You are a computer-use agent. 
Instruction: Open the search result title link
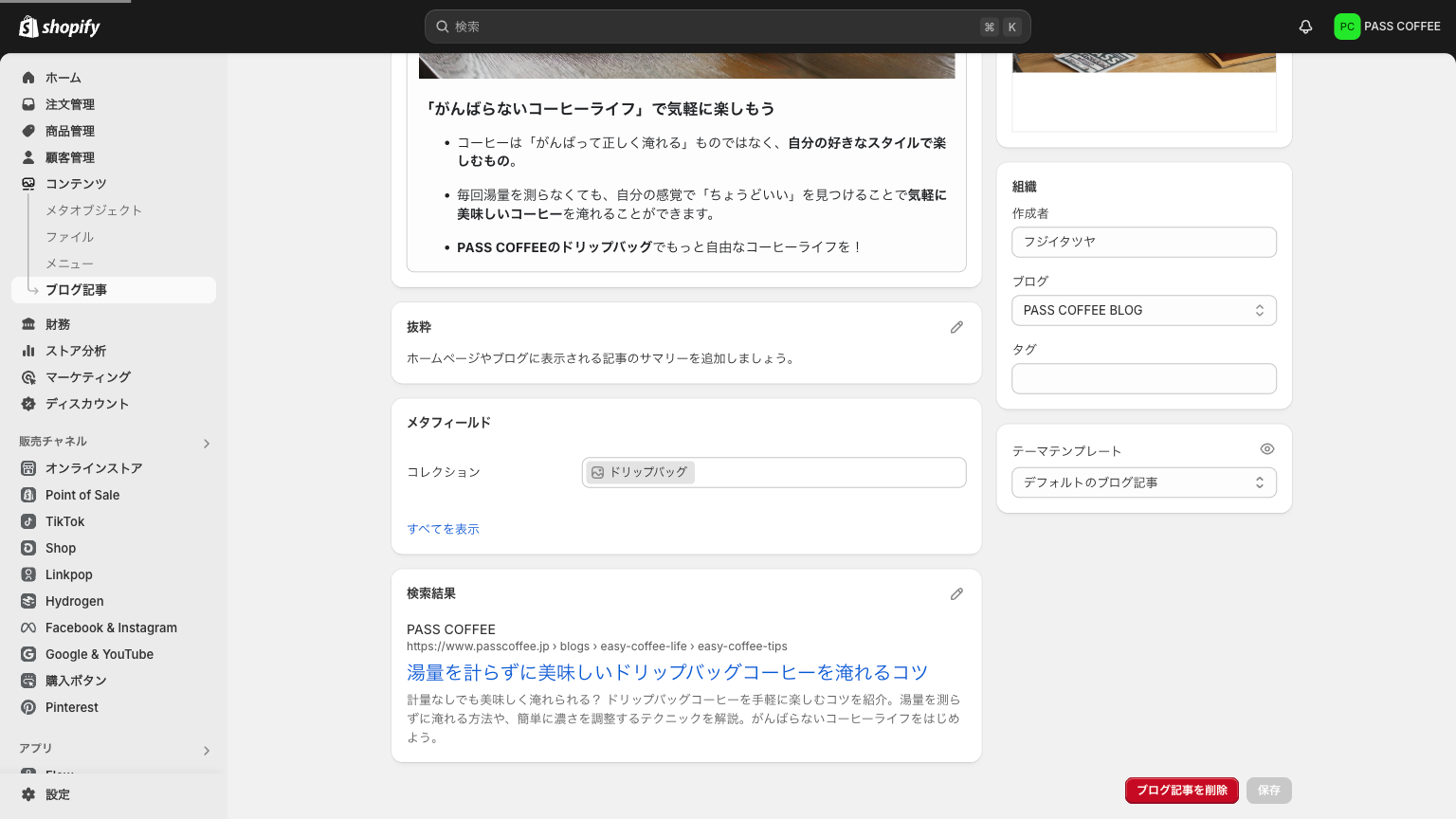pyautogui.click(x=667, y=672)
